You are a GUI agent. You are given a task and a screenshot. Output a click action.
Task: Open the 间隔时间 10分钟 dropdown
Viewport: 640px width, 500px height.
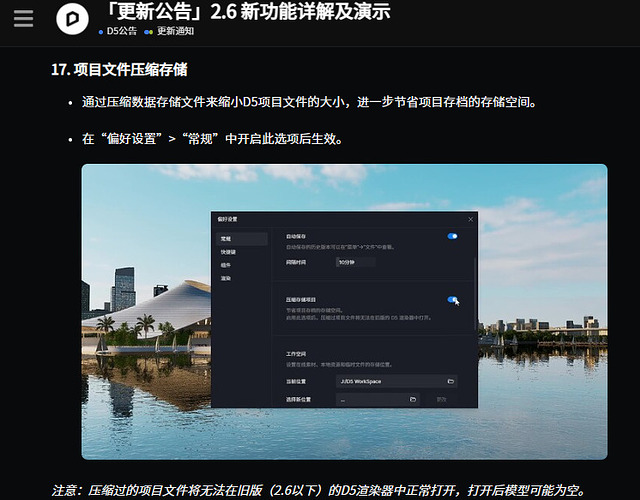click(356, 262)
